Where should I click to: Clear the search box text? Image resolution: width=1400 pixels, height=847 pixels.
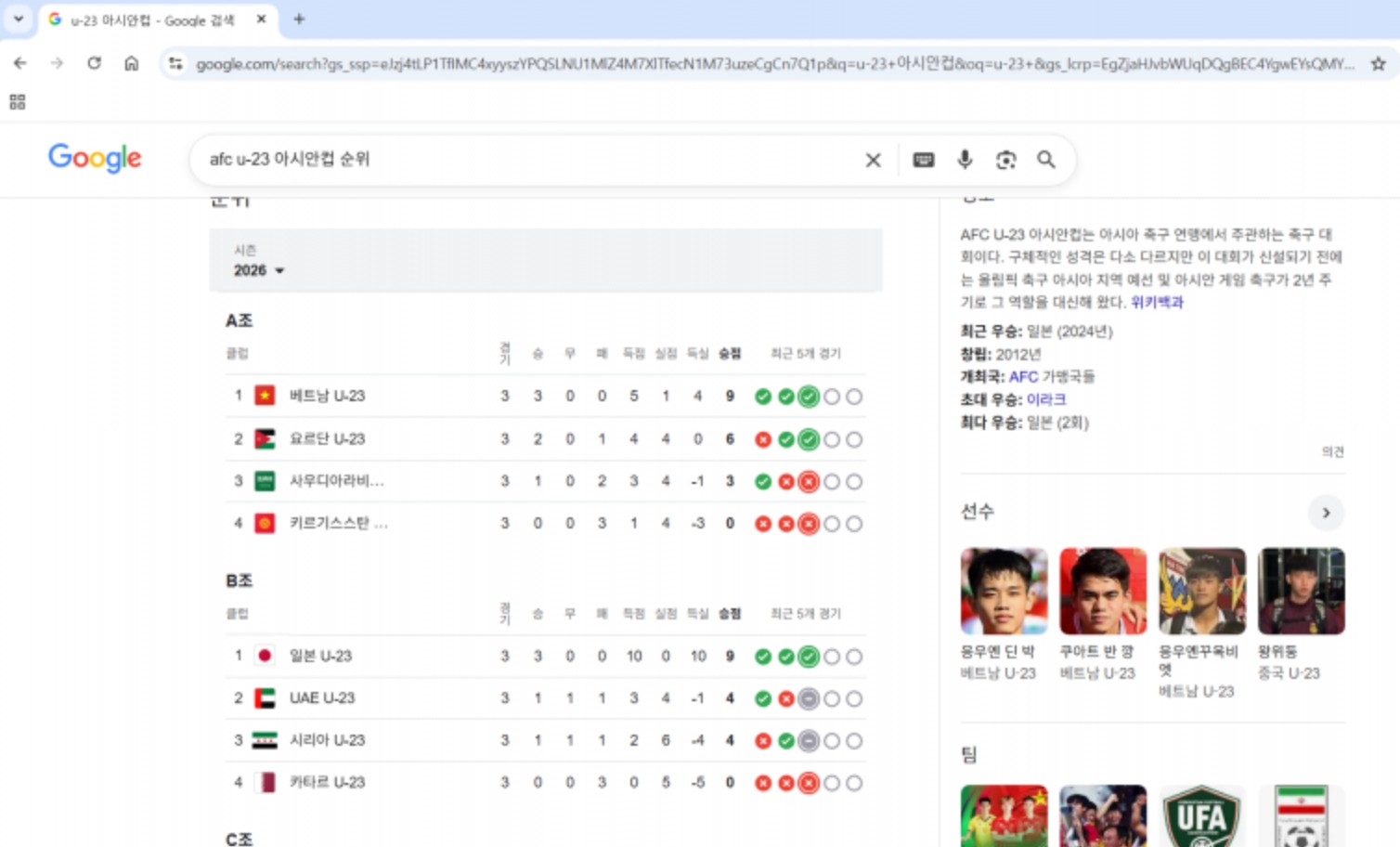[x=873, y=160]
